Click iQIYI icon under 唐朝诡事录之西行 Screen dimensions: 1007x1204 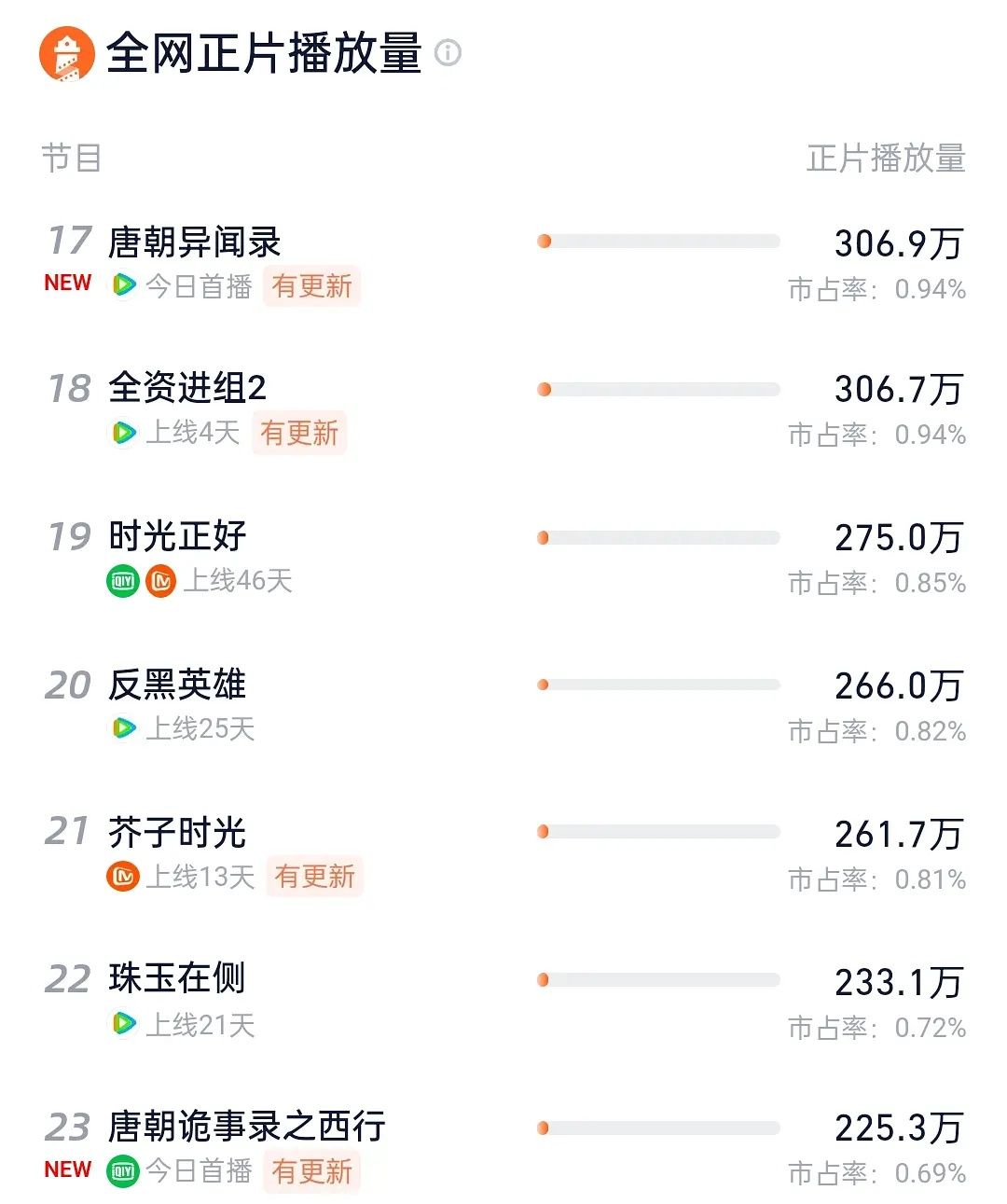(123, 1171)
